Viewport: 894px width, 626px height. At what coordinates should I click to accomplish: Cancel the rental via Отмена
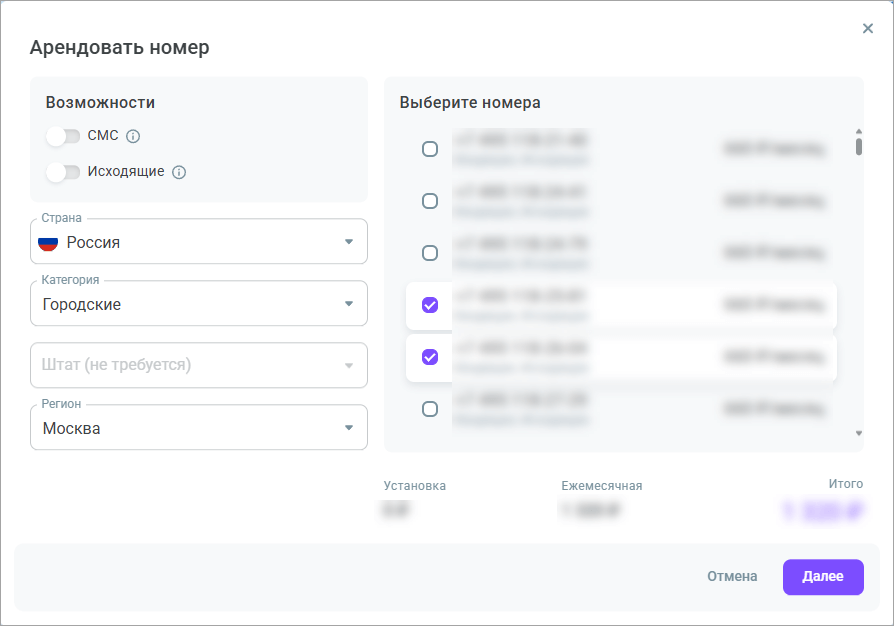point(731,577)
